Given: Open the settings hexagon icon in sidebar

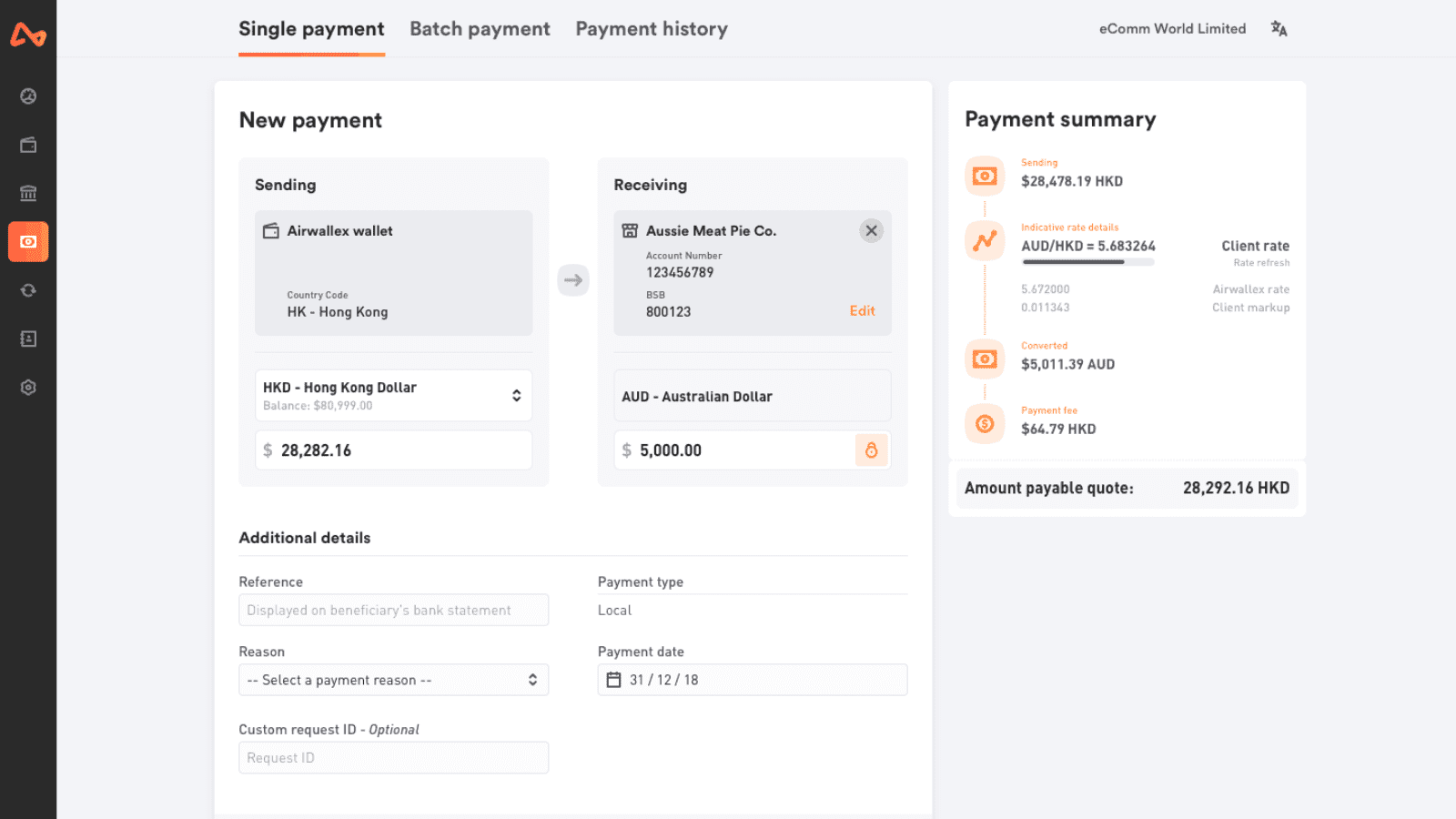Looking at the screenshot, I should [x=28, y=388].
